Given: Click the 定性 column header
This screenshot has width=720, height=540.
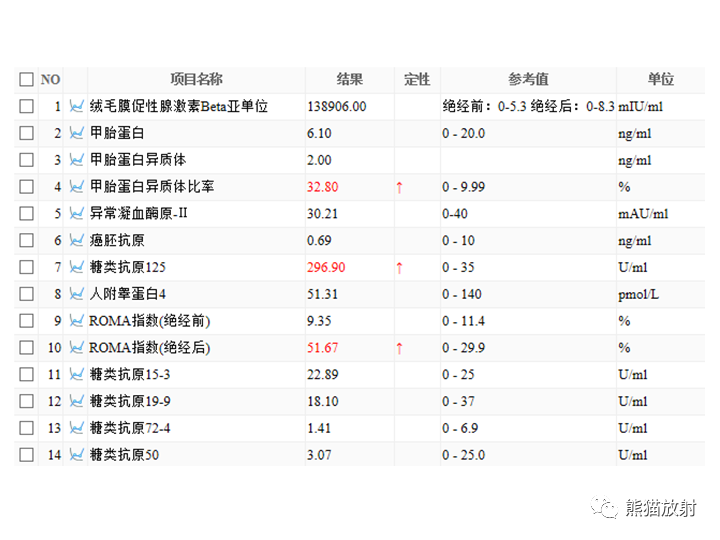Looking at the screenshot, I should pos(417,79).
